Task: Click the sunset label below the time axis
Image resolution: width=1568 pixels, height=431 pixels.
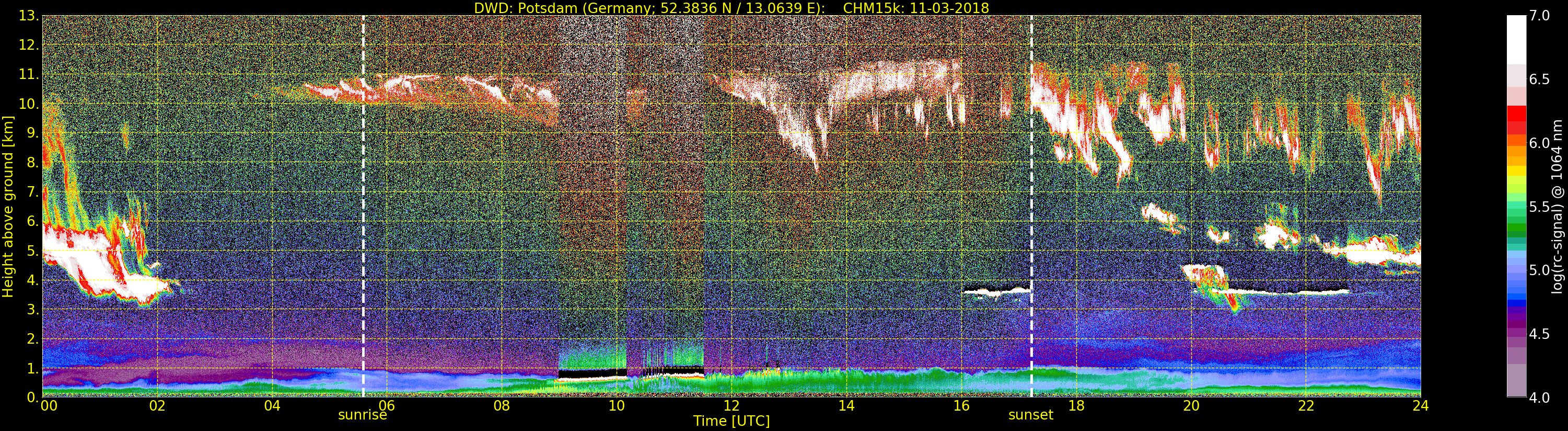Action: click(1030, 415)
